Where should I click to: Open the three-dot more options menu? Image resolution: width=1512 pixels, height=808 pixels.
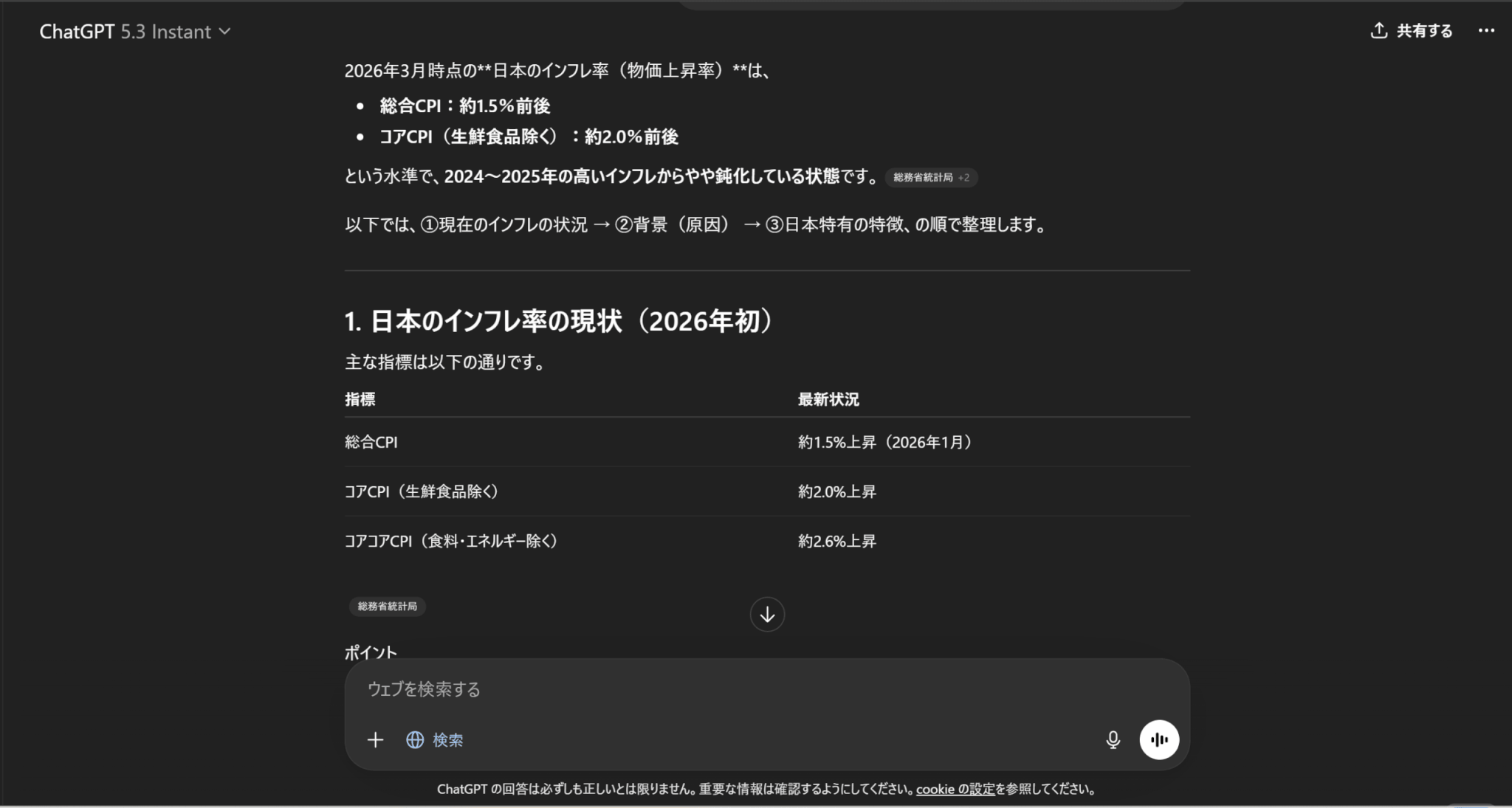coord(1486,30)
